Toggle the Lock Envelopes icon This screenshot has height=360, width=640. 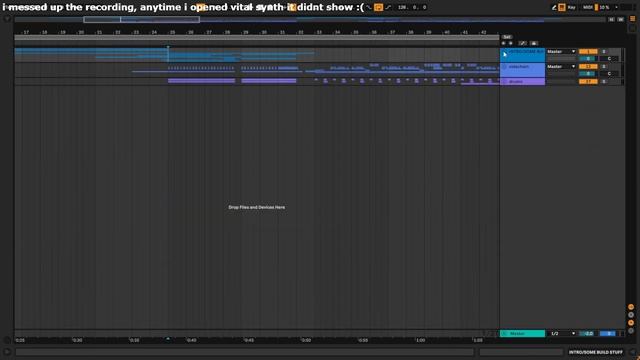point(534,43)
